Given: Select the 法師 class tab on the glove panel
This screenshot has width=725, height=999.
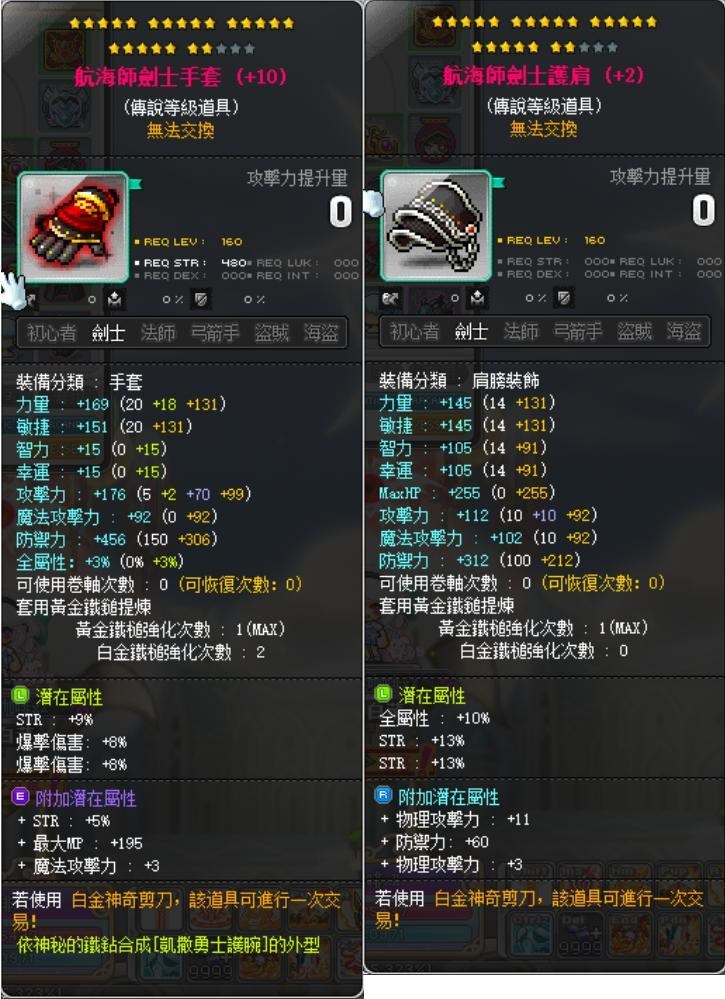Looking at the screenshot, I should (x=157, y=333).
